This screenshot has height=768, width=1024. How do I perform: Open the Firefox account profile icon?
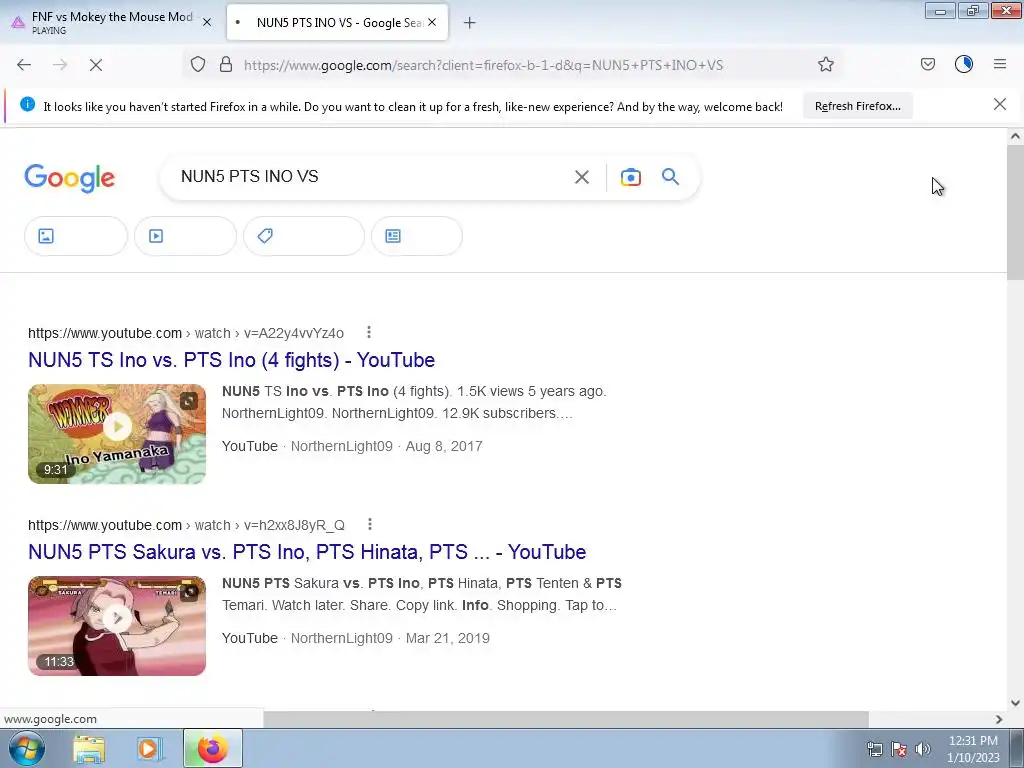tap(964, 64)
